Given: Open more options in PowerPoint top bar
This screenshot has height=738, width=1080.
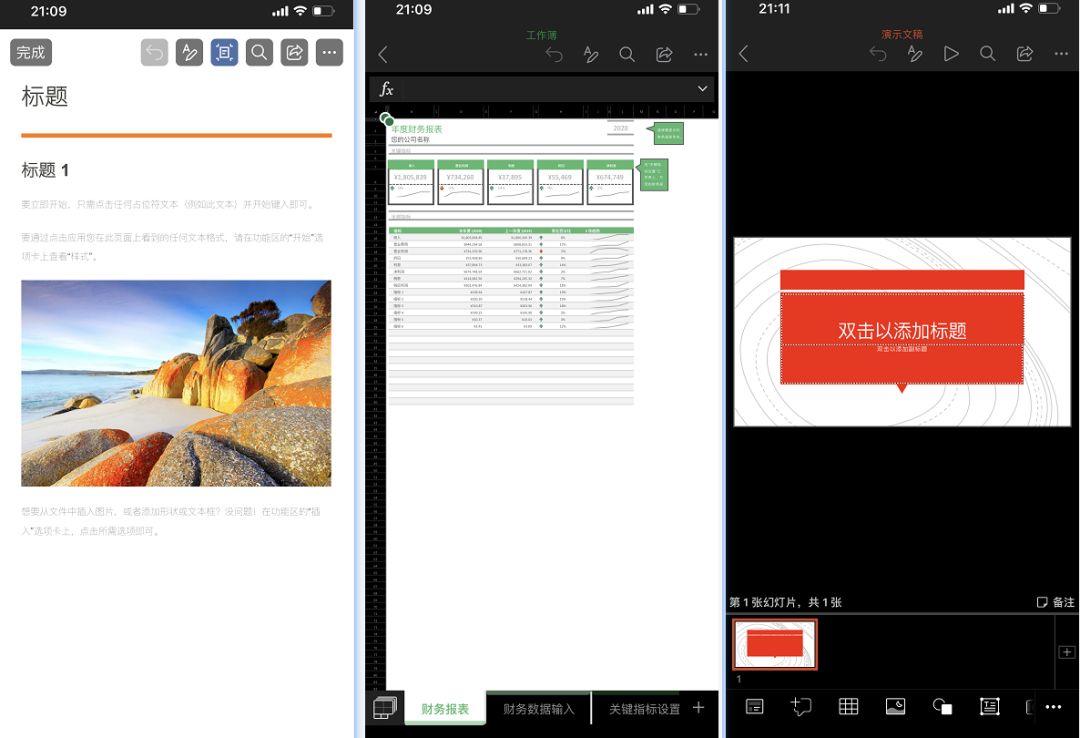Looking at the screenshot, I should click(1061, 54).
